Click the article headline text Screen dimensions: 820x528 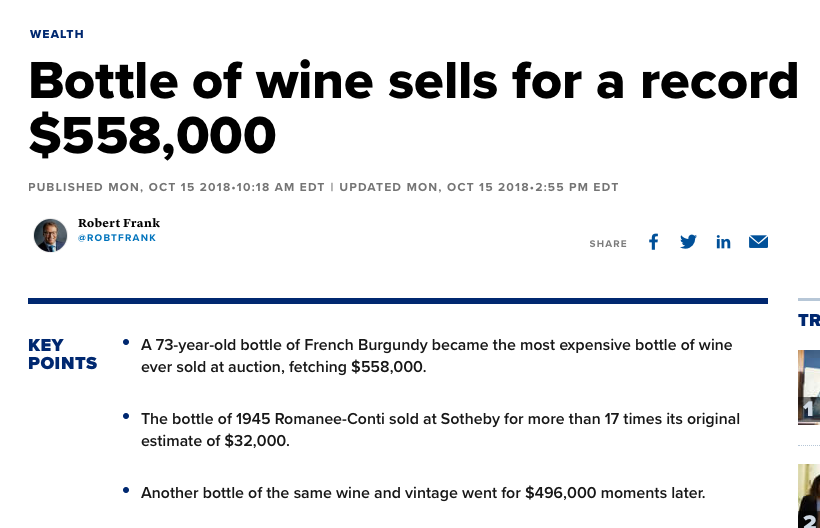[x=413, y=108]
